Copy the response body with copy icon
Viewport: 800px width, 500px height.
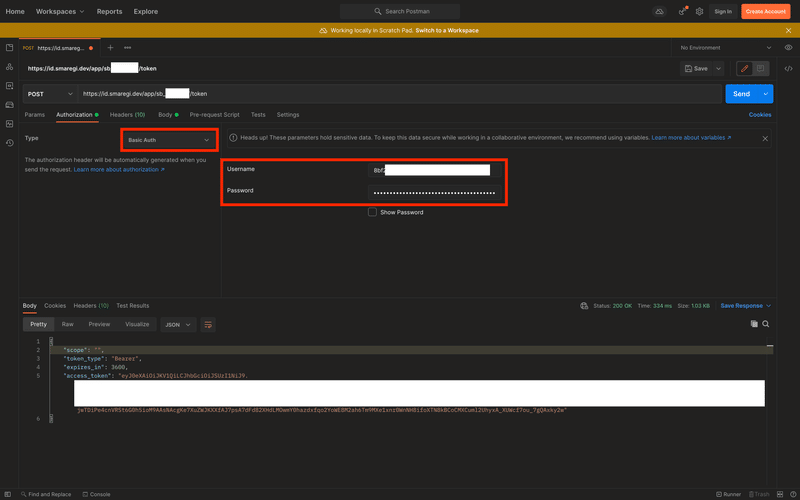pos(754,323)
